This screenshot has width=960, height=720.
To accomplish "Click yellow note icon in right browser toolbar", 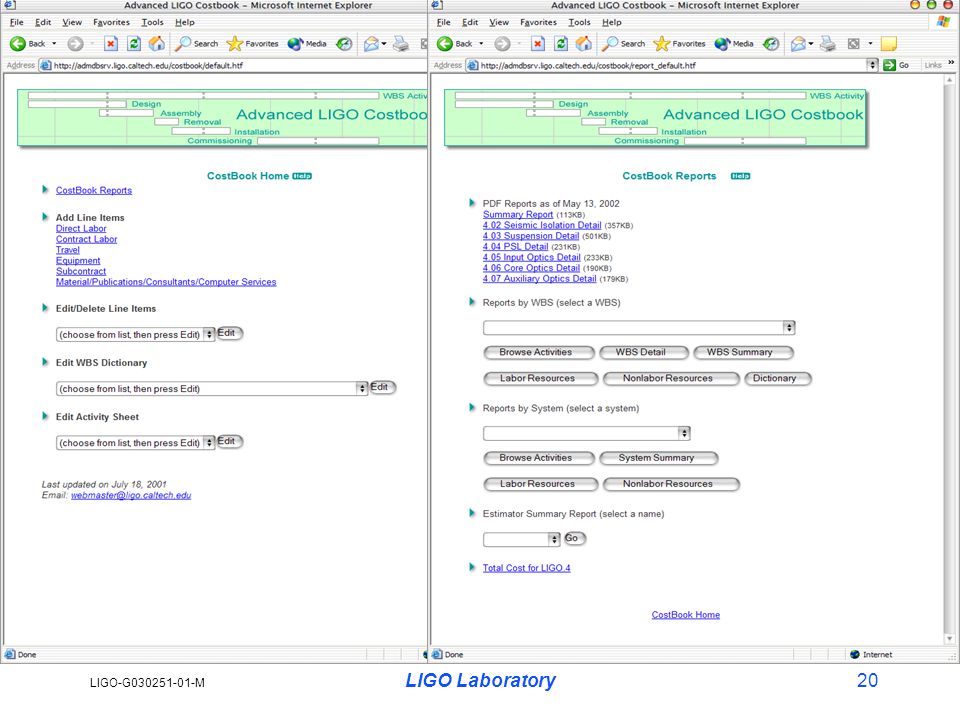I will point(888,43).
